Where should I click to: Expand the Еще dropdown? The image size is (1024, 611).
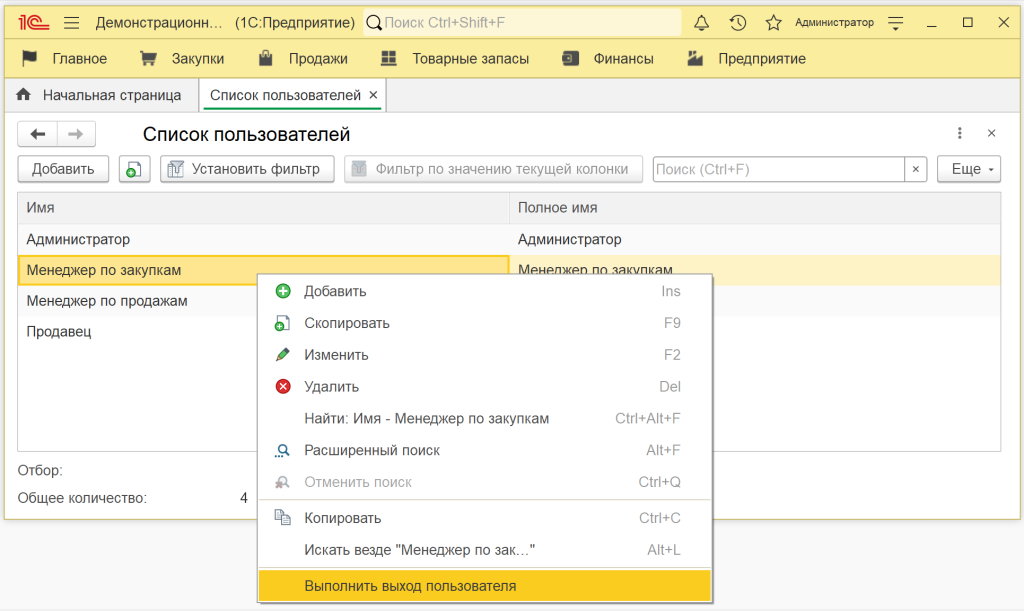969,169
